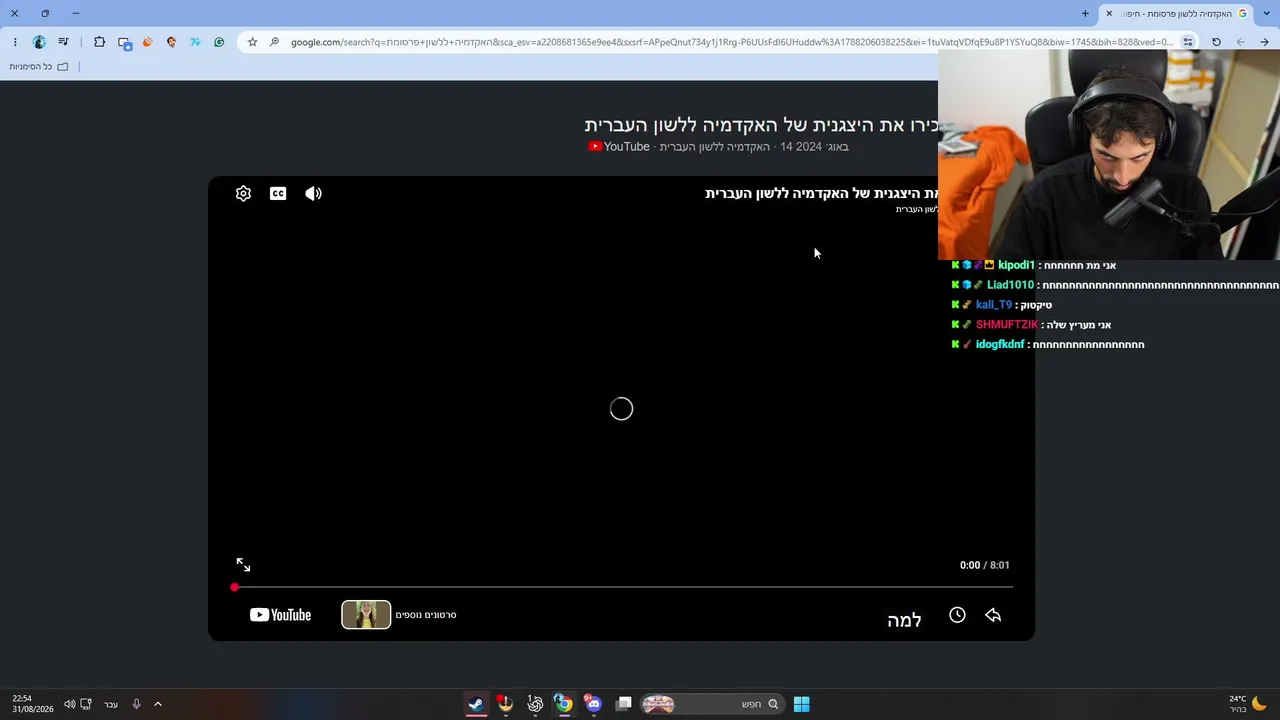The width and height of the screenshot is (1280, 720).
Task: Click the YouTube logo in the player
Action: click(280, 615)
